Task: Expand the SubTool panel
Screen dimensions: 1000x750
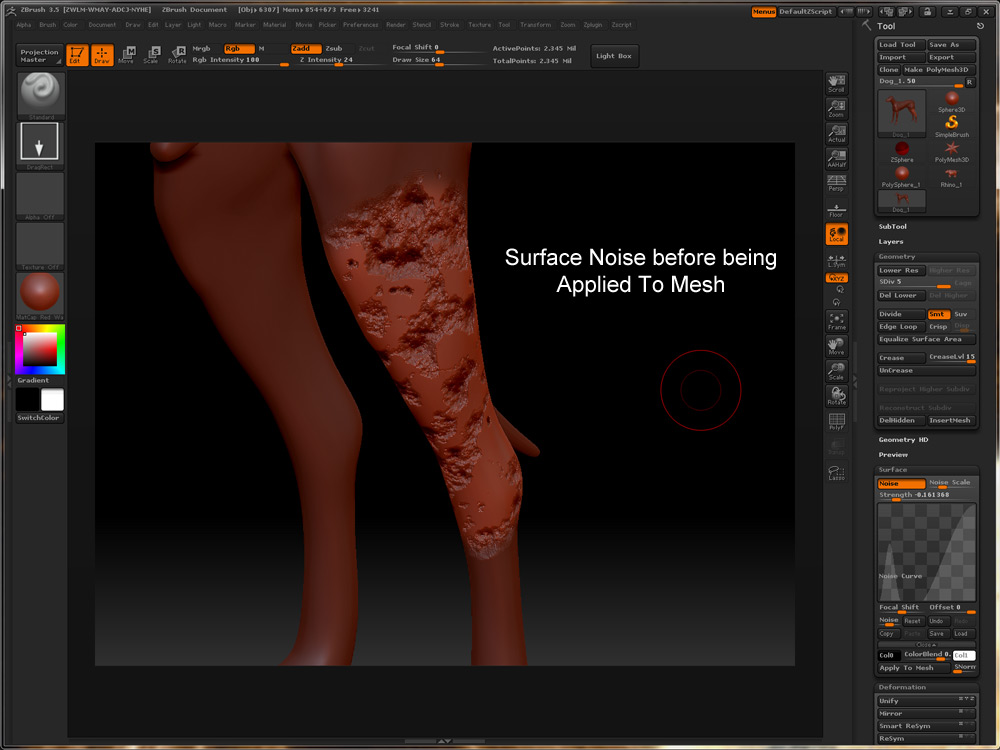Action: [893, 227]
